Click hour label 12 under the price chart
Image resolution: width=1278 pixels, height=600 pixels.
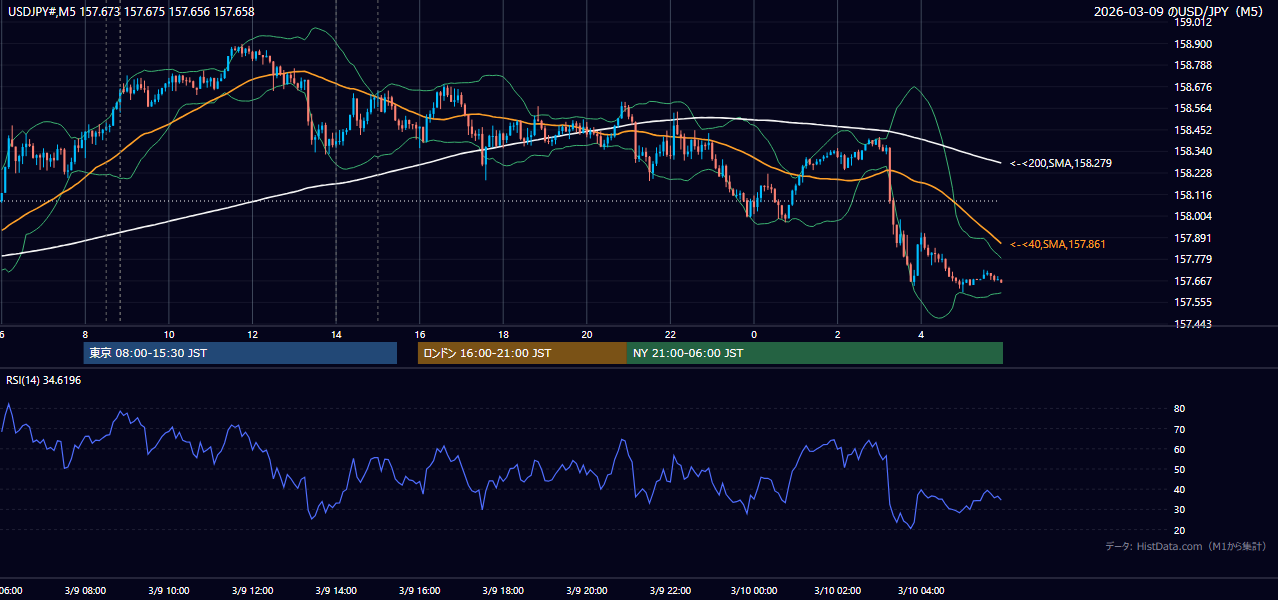252,334
